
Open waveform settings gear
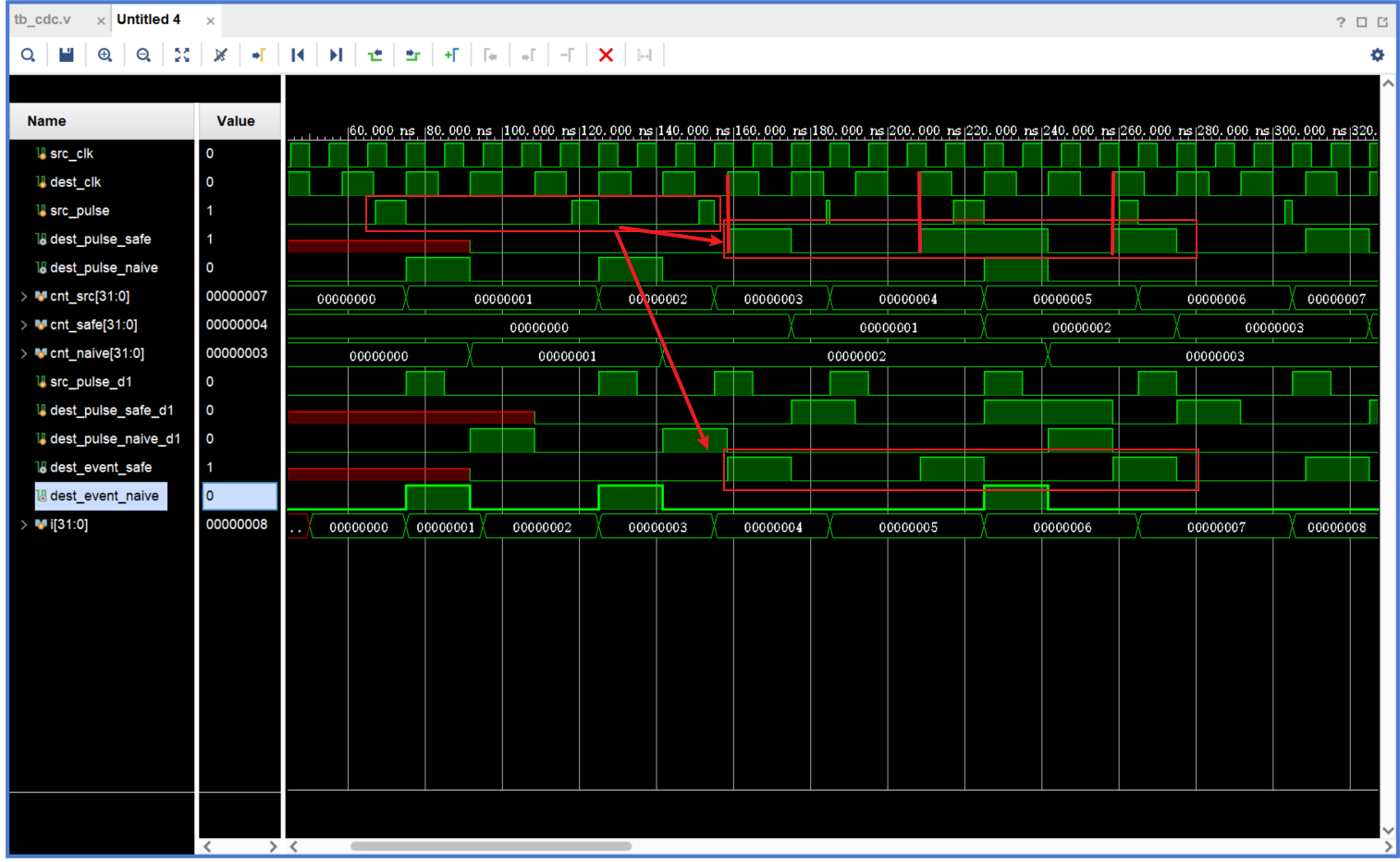[x=1377, y=55]
